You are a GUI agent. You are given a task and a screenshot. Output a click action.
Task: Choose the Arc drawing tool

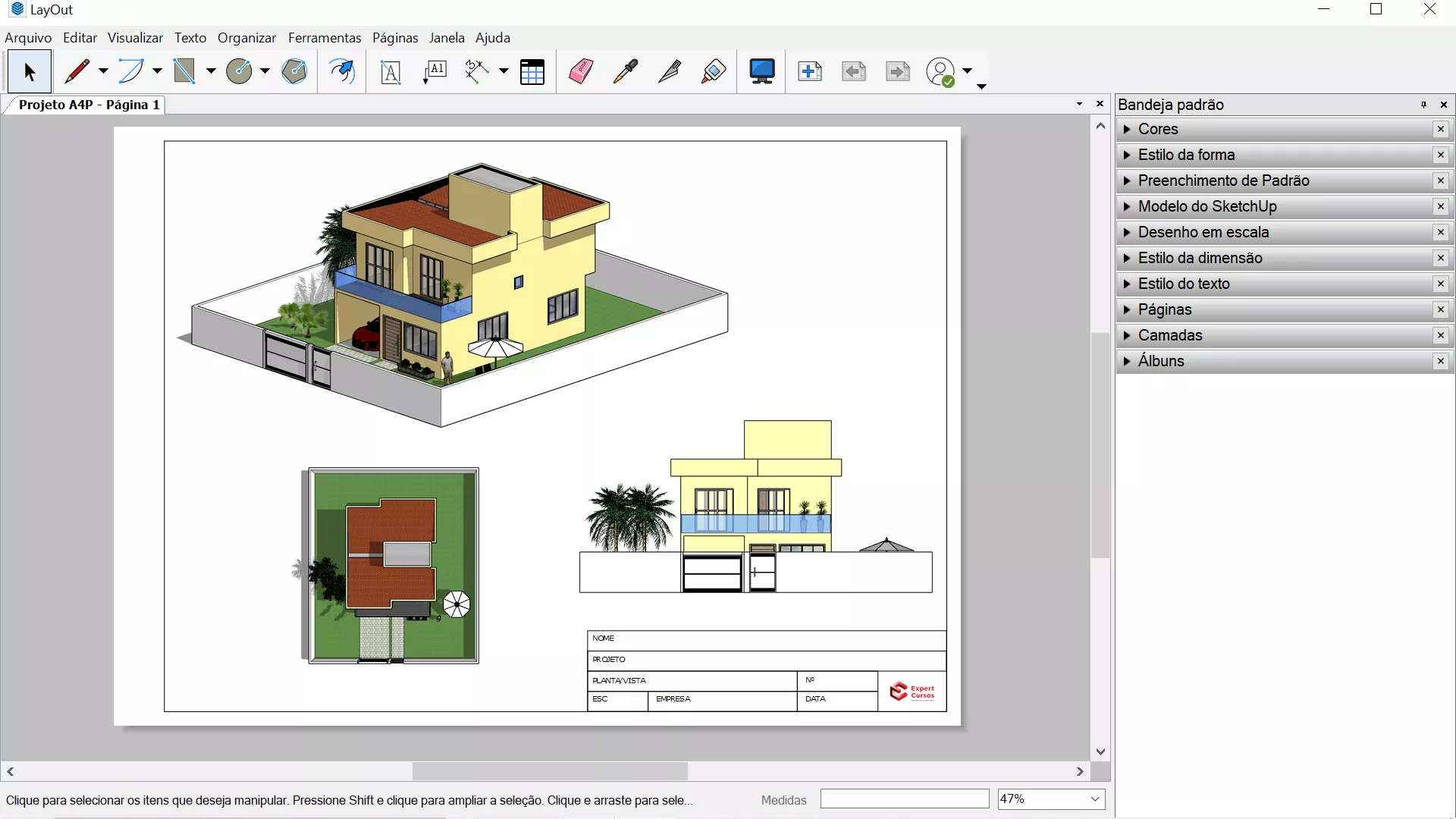[130, 71]
